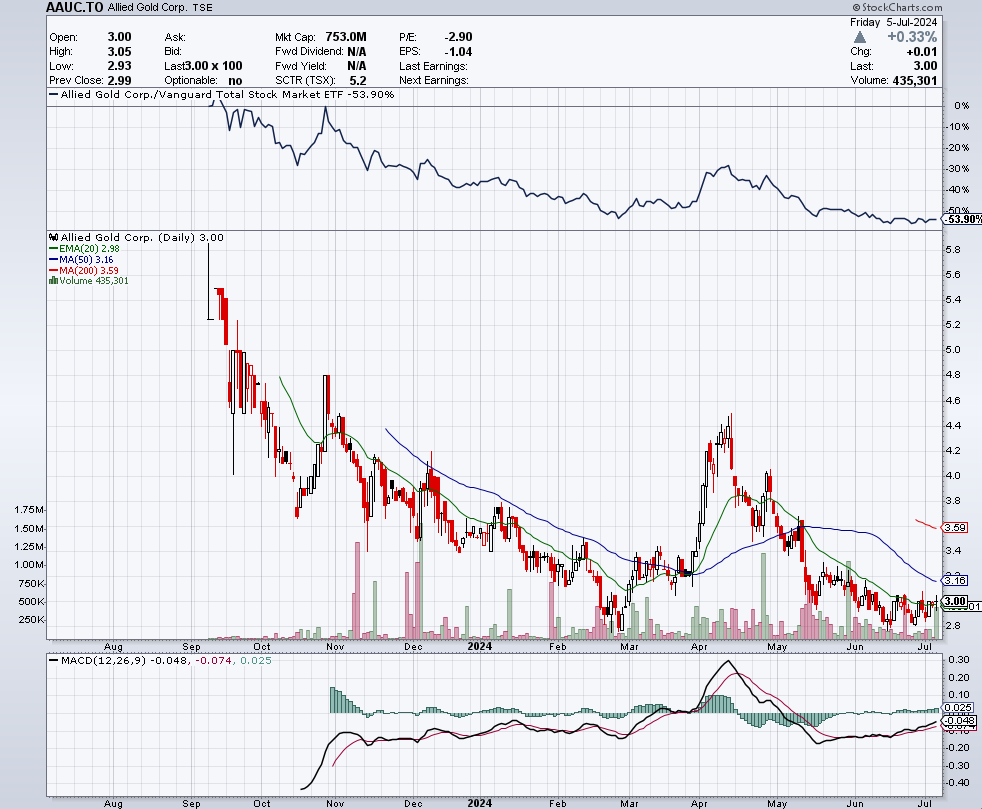The height and width of the screenshot is (809, 982).
Task: Click the Optionable 'no' value
Action: pos(235,81)
